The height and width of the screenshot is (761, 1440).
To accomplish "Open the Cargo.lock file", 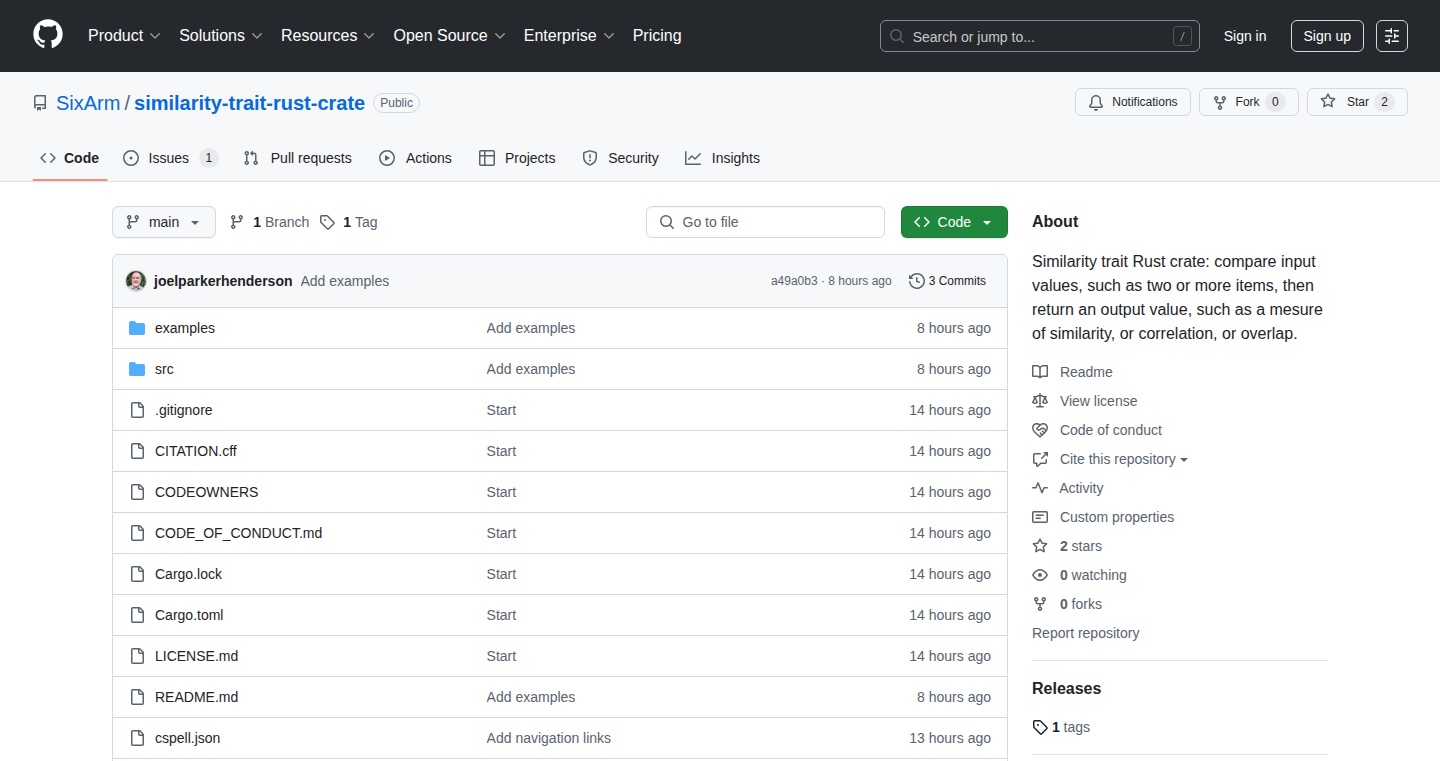I will coord(189,574).
